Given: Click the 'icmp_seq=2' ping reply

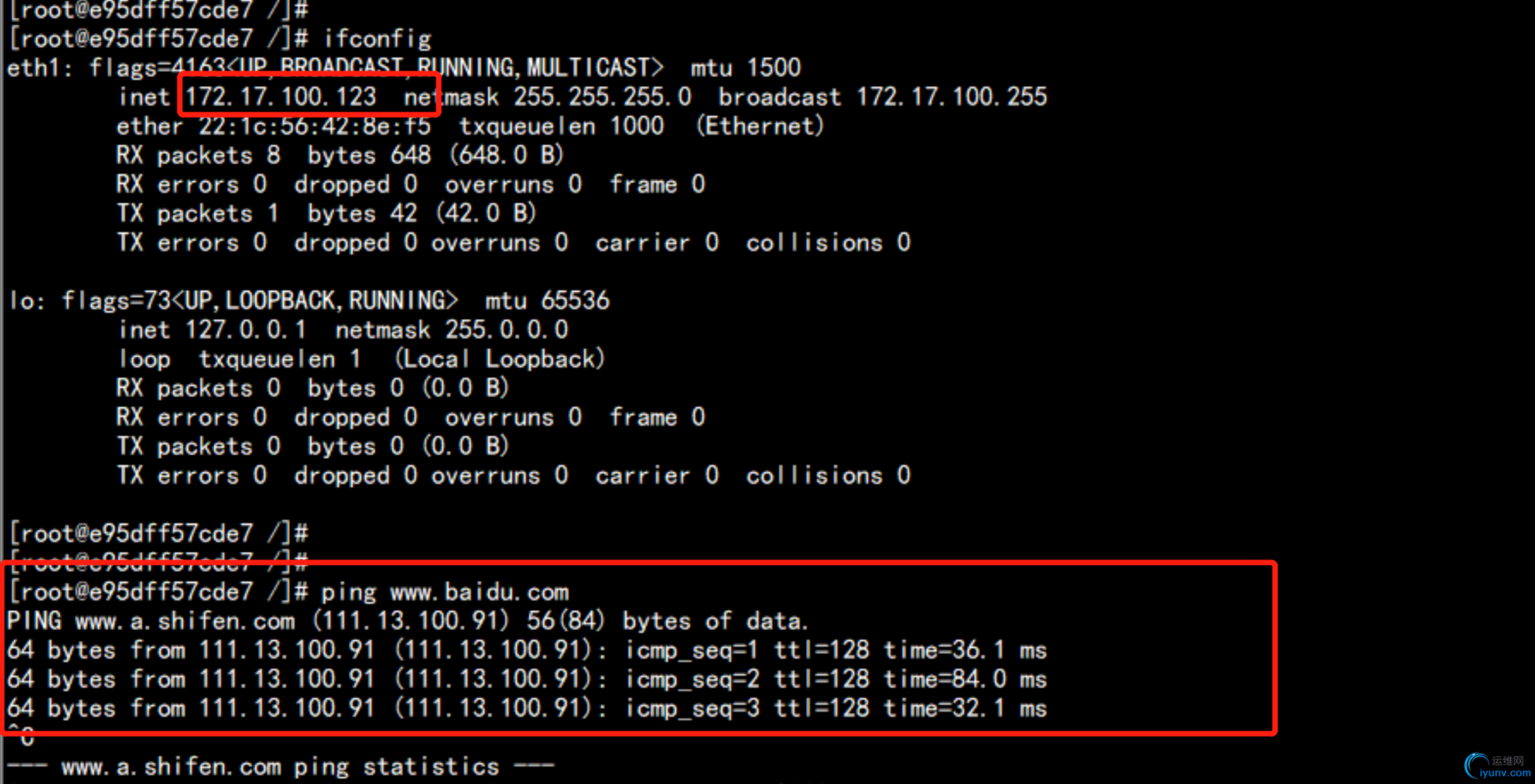Looking at the screenshot, I should point(692,679).
